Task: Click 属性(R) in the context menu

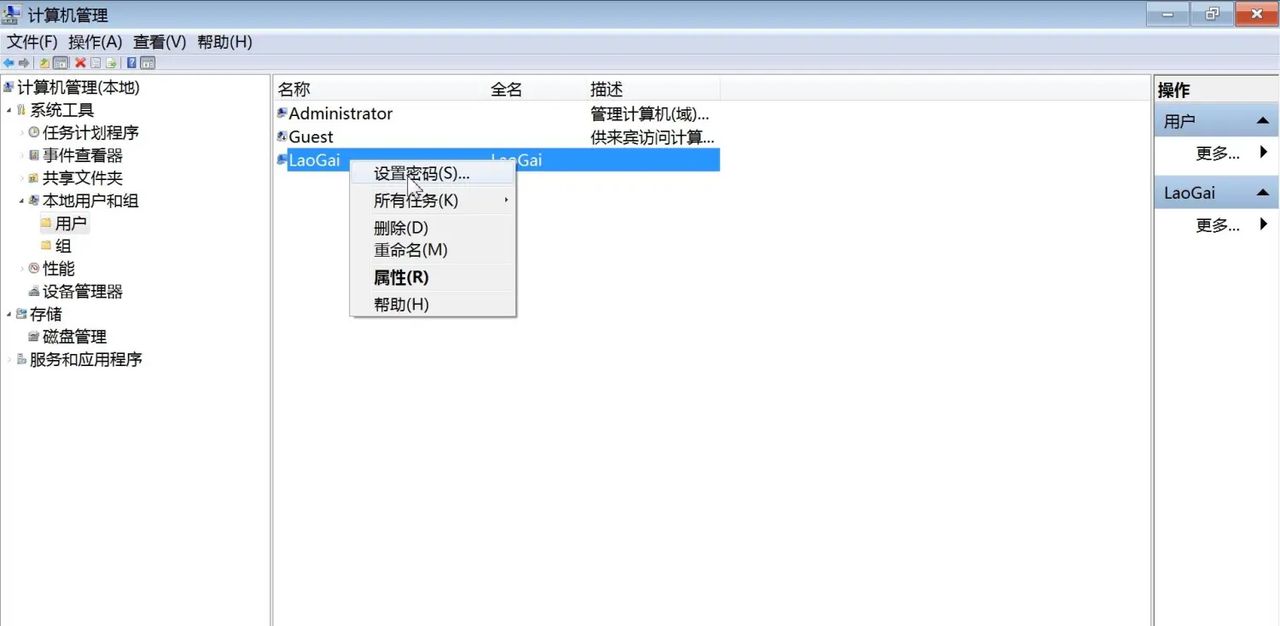Action: point(401,277)
